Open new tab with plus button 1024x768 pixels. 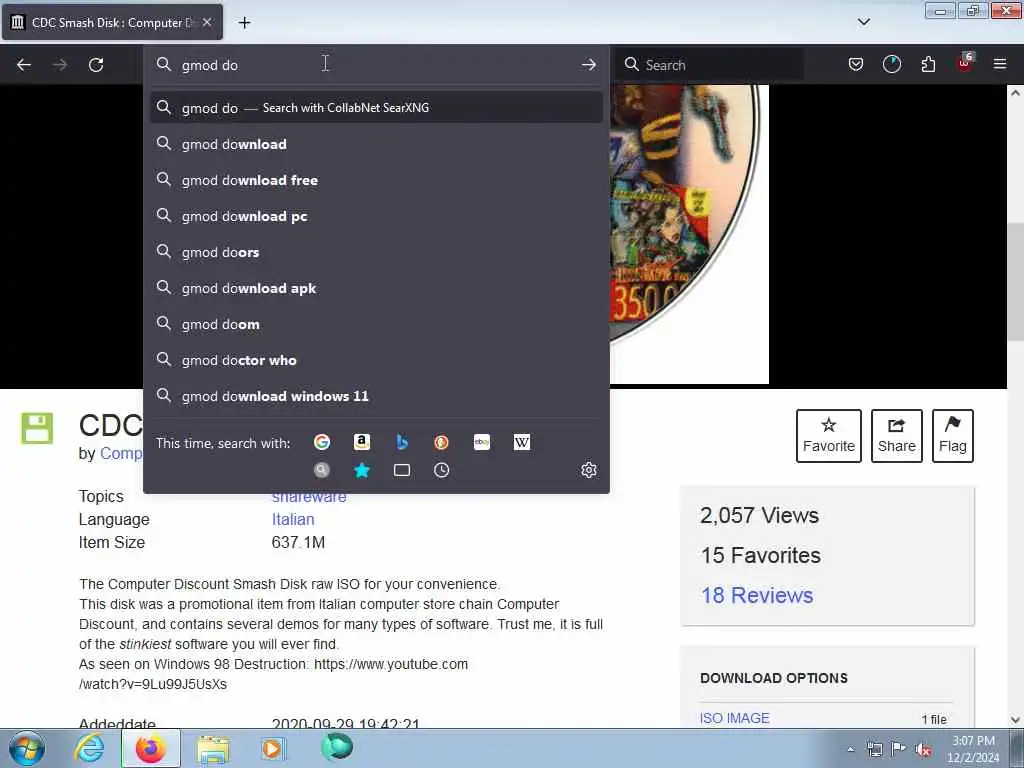click(244, 22)
